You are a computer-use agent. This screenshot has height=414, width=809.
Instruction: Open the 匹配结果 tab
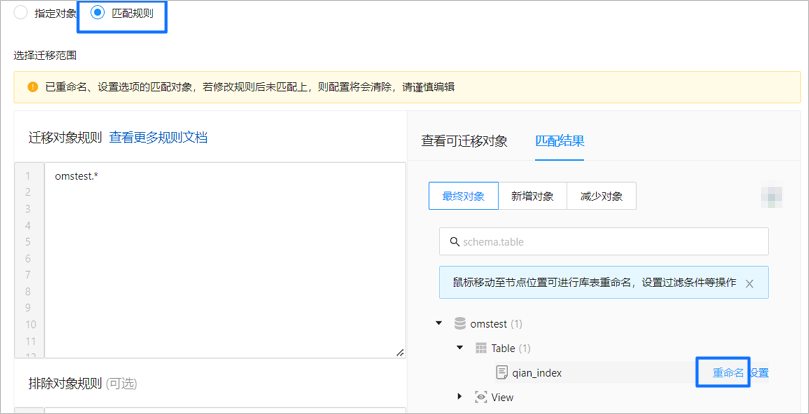pos(559,141)
